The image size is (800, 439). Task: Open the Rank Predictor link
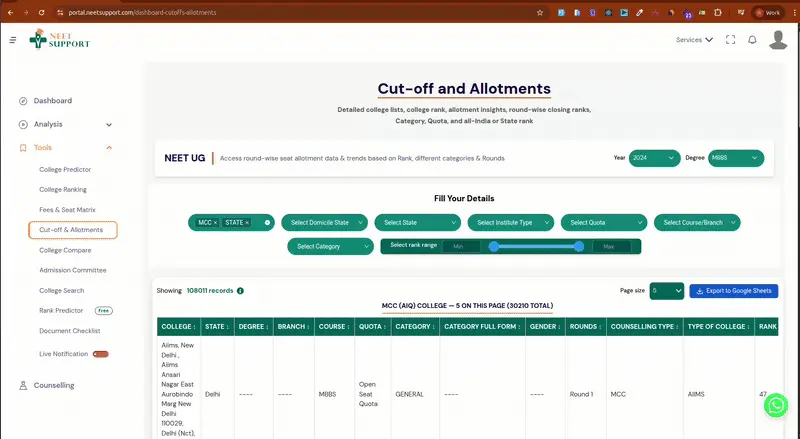point(63,311)
